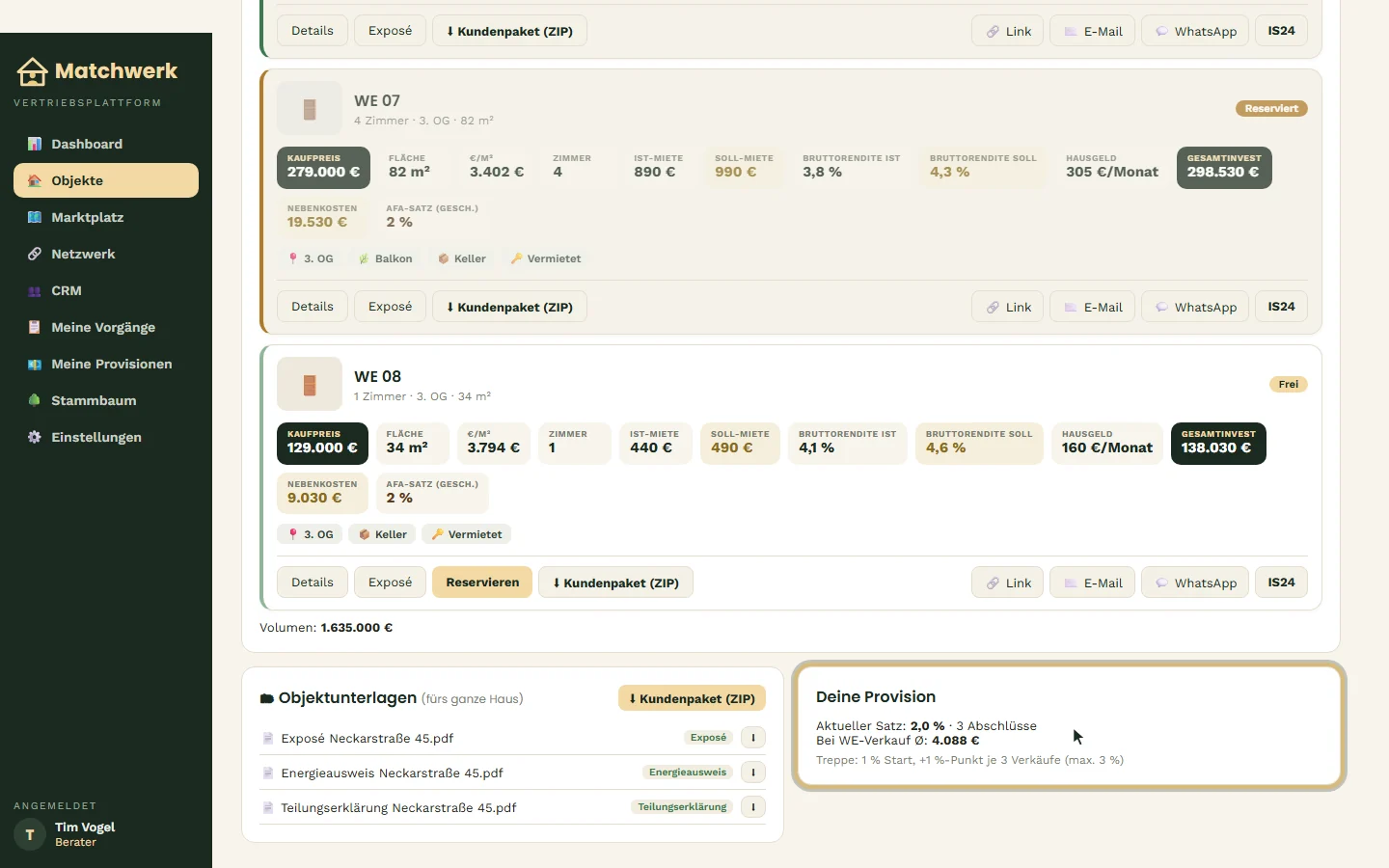Open Exposé for WE 08

point(390,583)
